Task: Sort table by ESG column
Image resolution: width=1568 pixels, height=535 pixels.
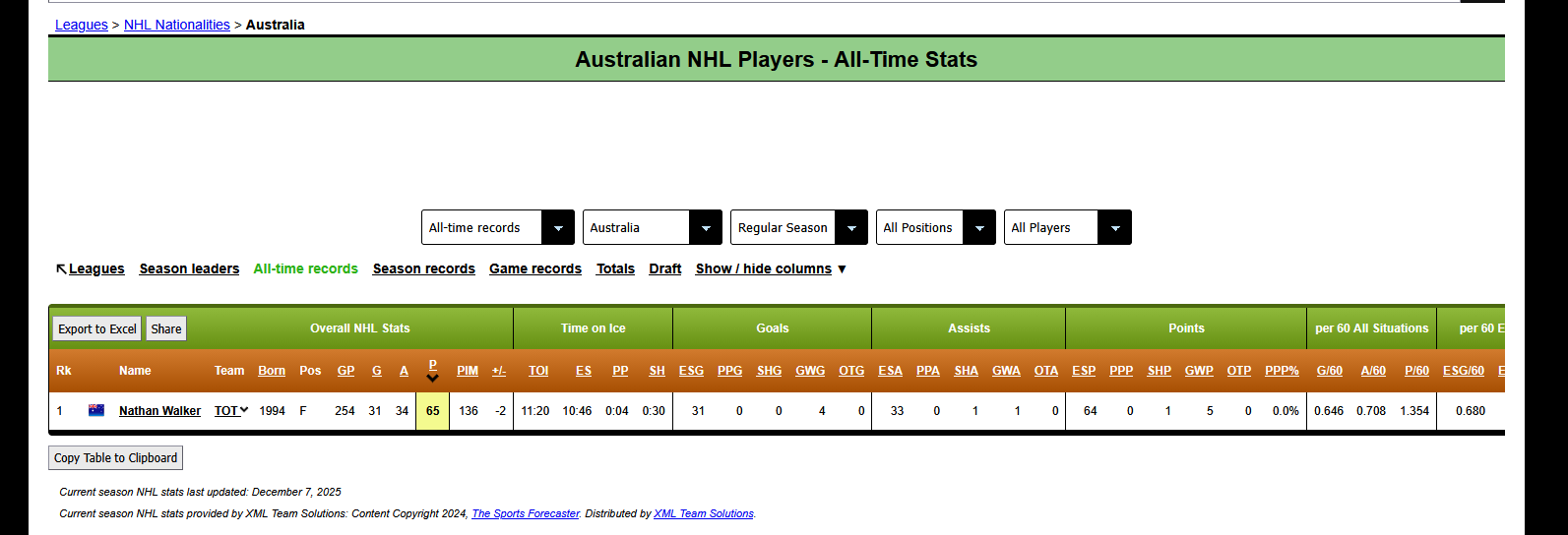Action: click(691, 371)
